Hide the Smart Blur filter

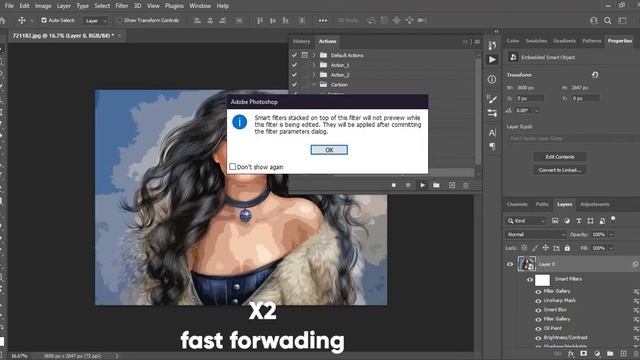(538, 310)
